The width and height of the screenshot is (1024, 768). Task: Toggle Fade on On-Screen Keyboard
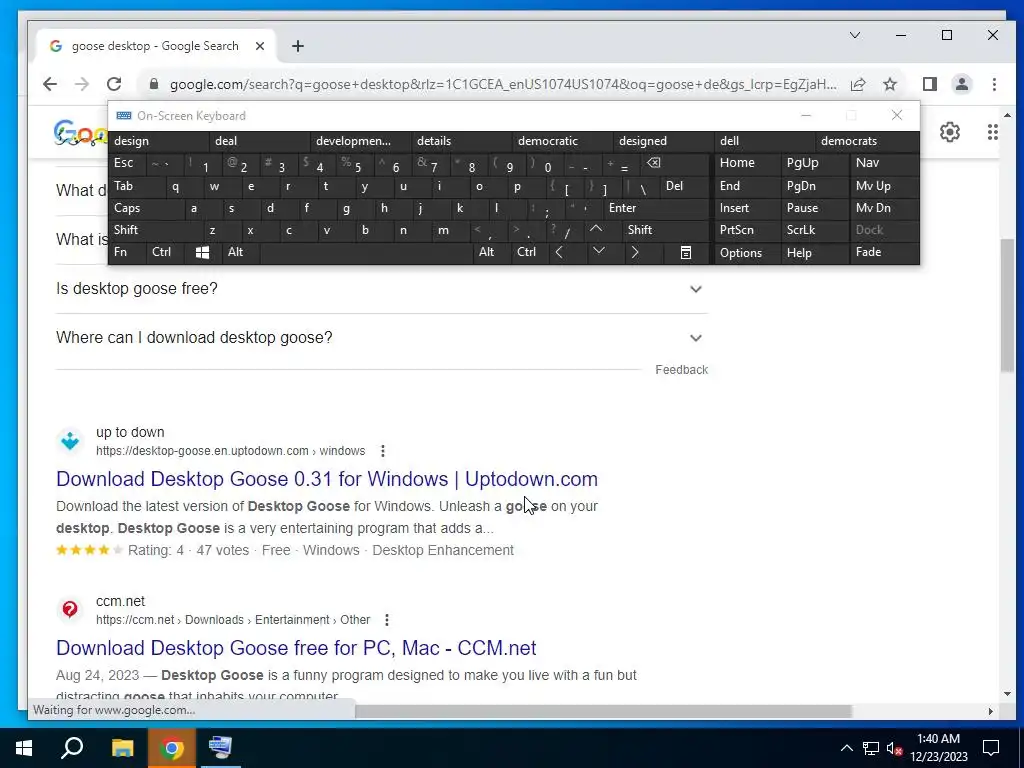tap(884, 252)
